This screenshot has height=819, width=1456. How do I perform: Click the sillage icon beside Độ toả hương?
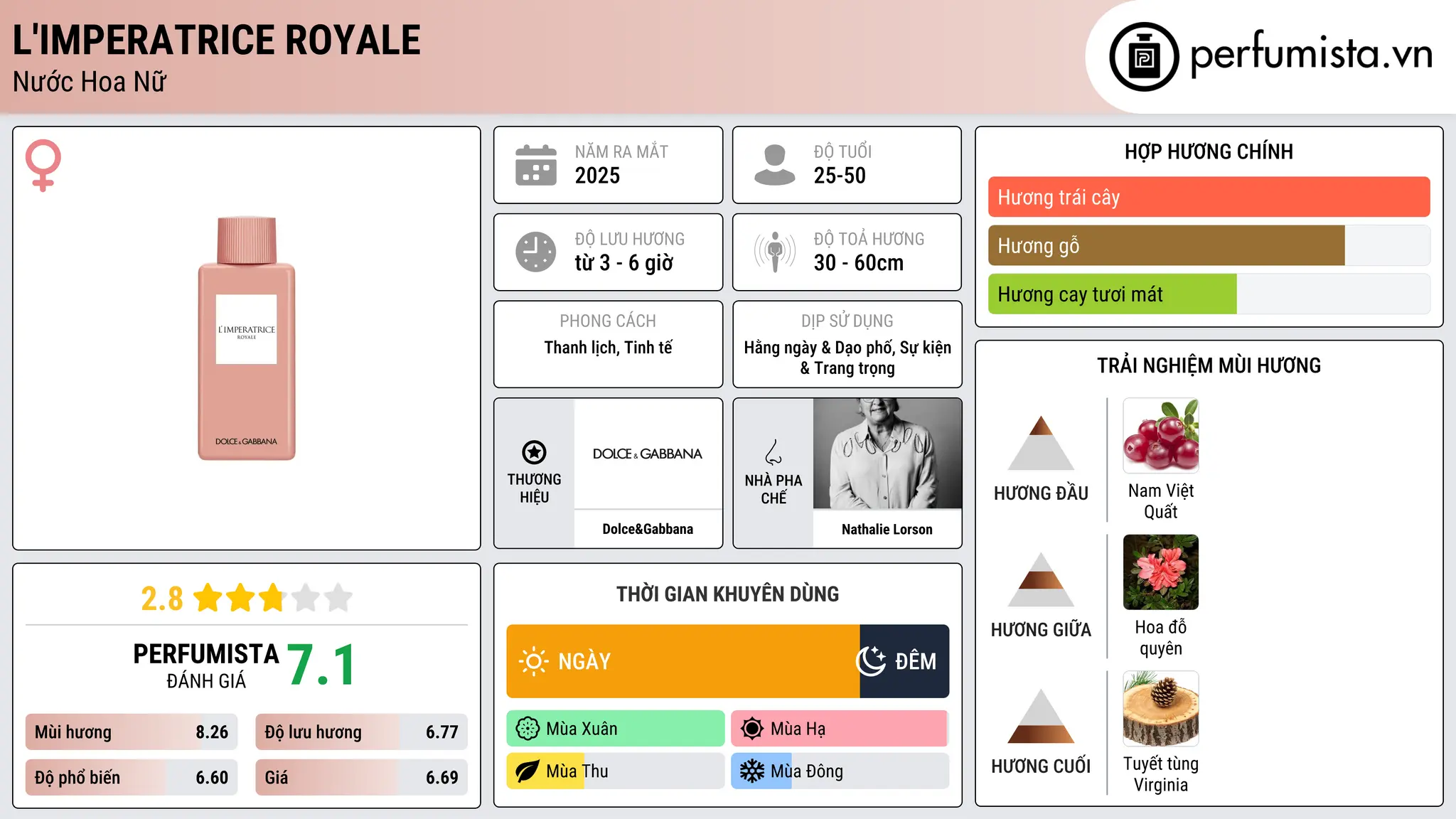(x=774, y=252)
